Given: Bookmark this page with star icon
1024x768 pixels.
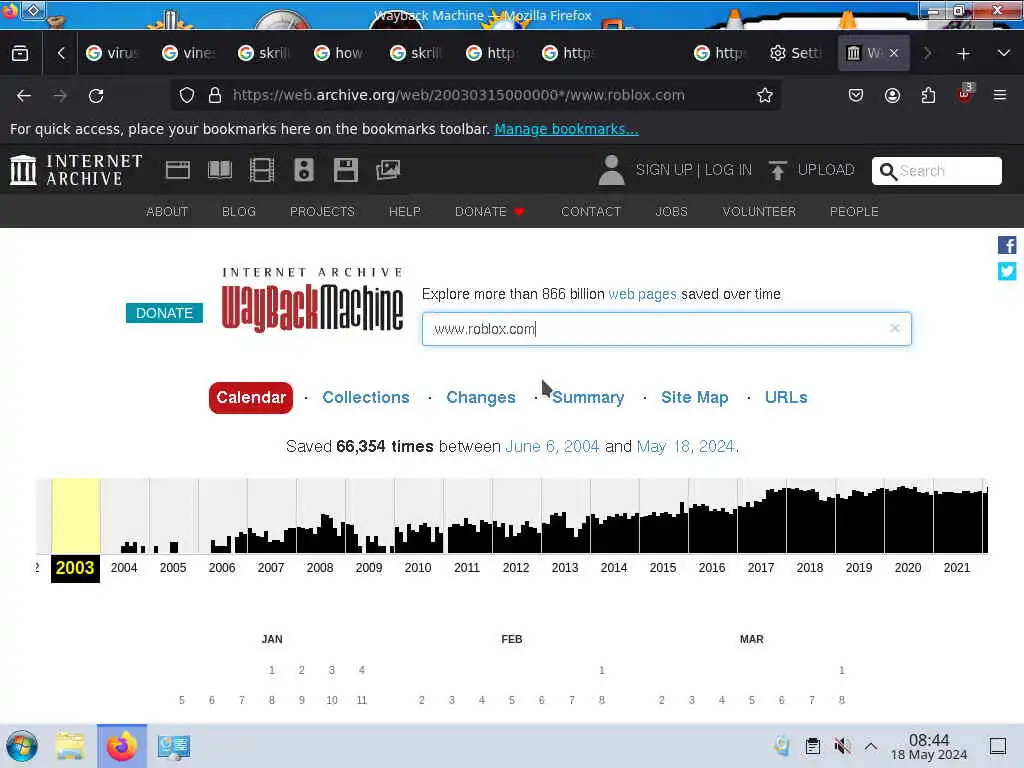Looking at the screenshot, I should coord(765,95).
